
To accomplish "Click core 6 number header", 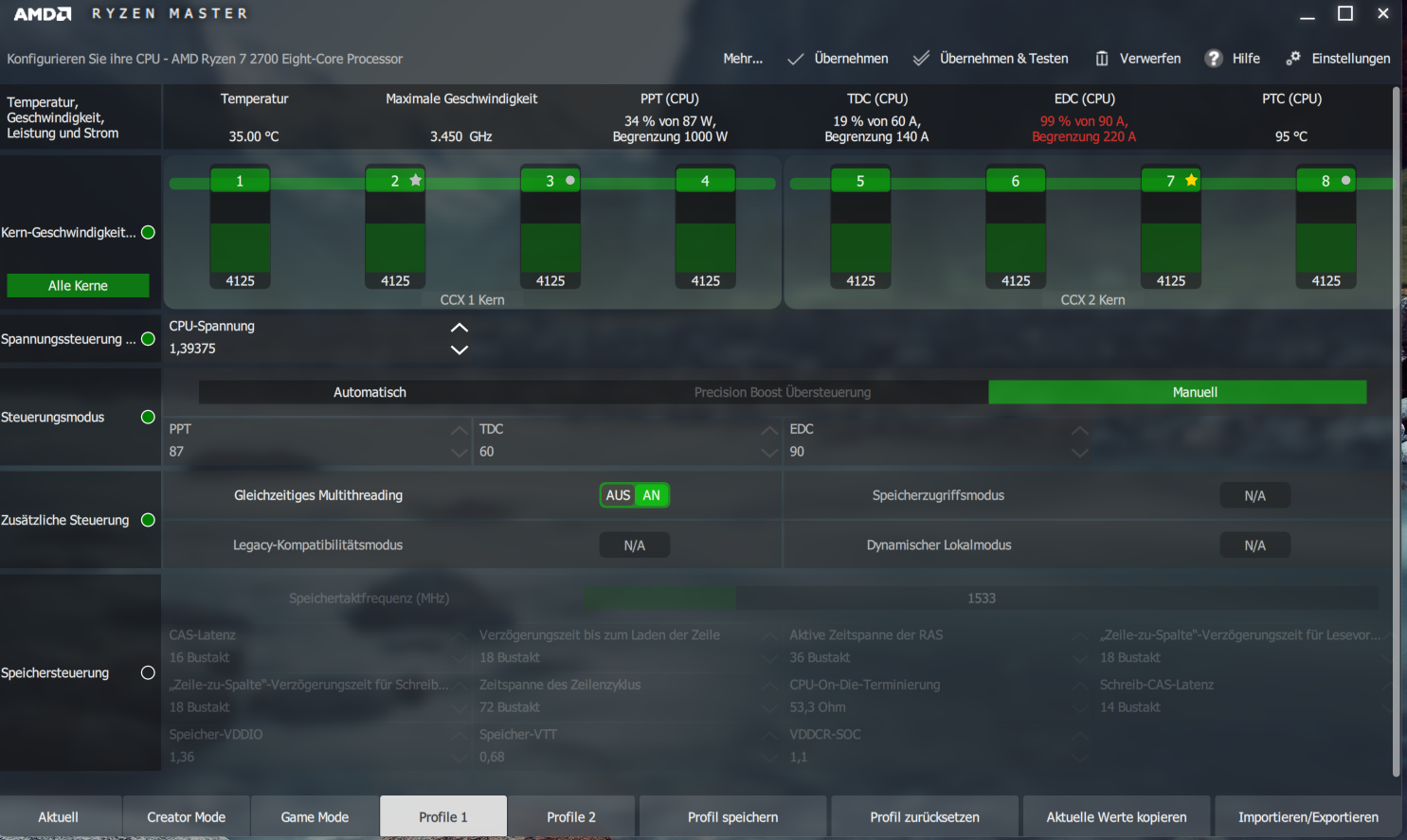I will pos(1016,181).
